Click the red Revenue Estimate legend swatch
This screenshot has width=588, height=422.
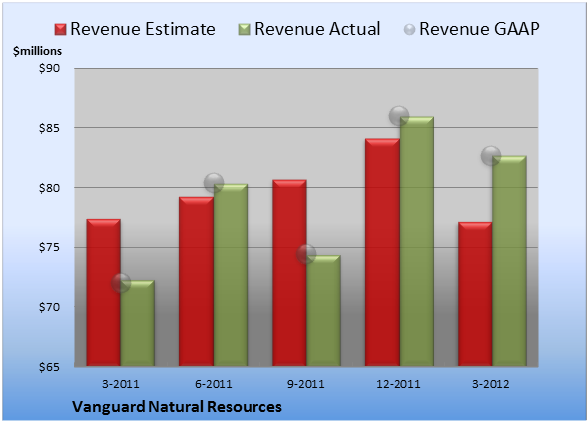60,30
